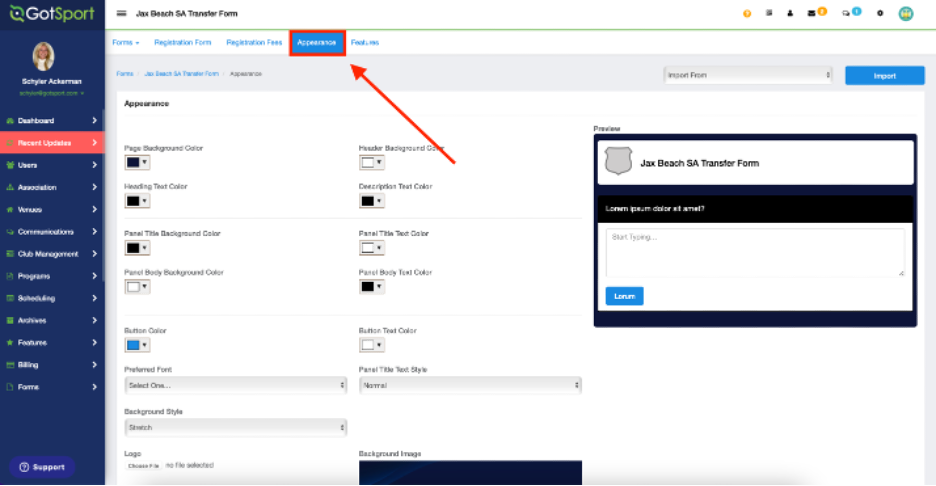The width and height of the screenshot is (936, 486).
Task: Open the chat messages icon
Action: pos(846,13)
